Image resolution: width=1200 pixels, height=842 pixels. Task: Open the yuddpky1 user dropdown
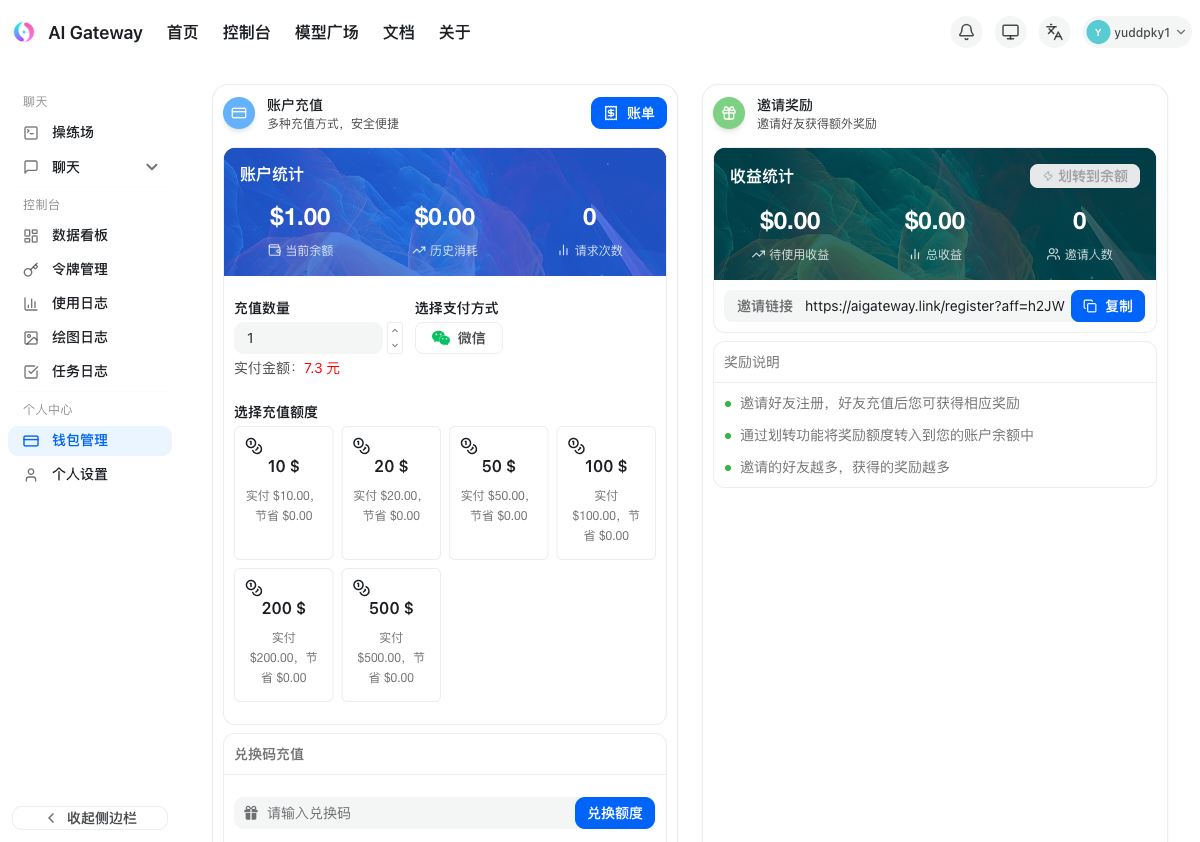coord(1138,32)
